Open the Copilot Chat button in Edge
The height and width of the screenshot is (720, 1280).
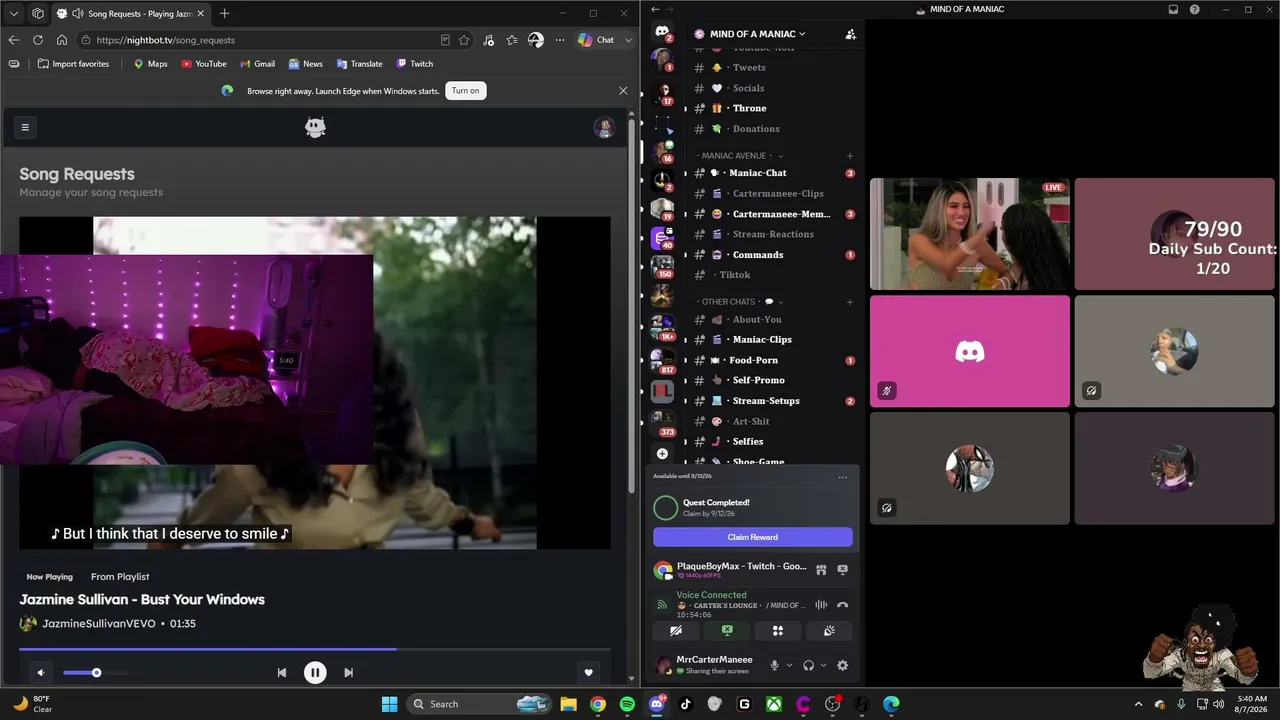click(x=597, y=40)
